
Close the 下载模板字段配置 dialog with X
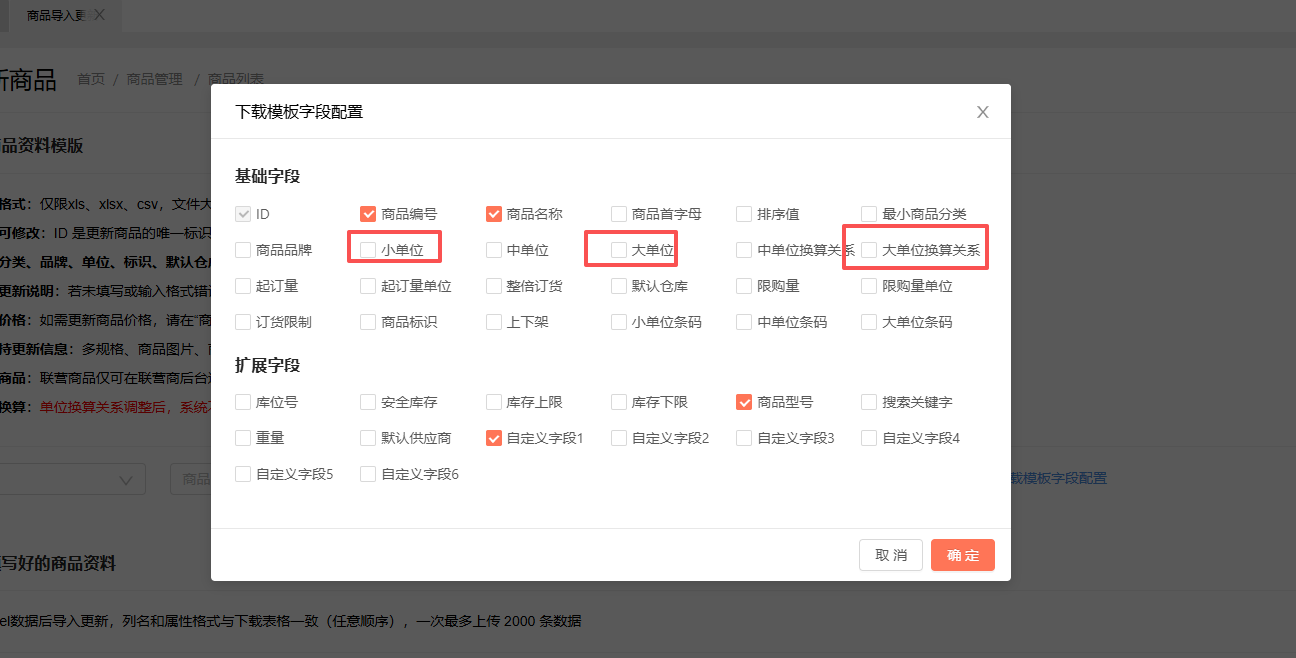983,112
